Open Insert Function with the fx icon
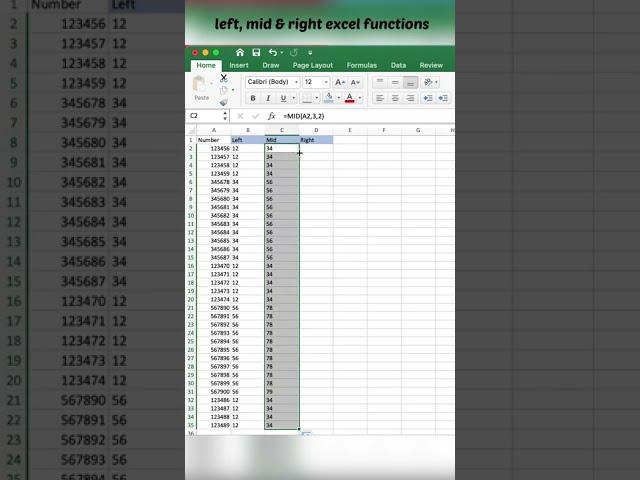This screenshot has height=480, width=640. 271,116
